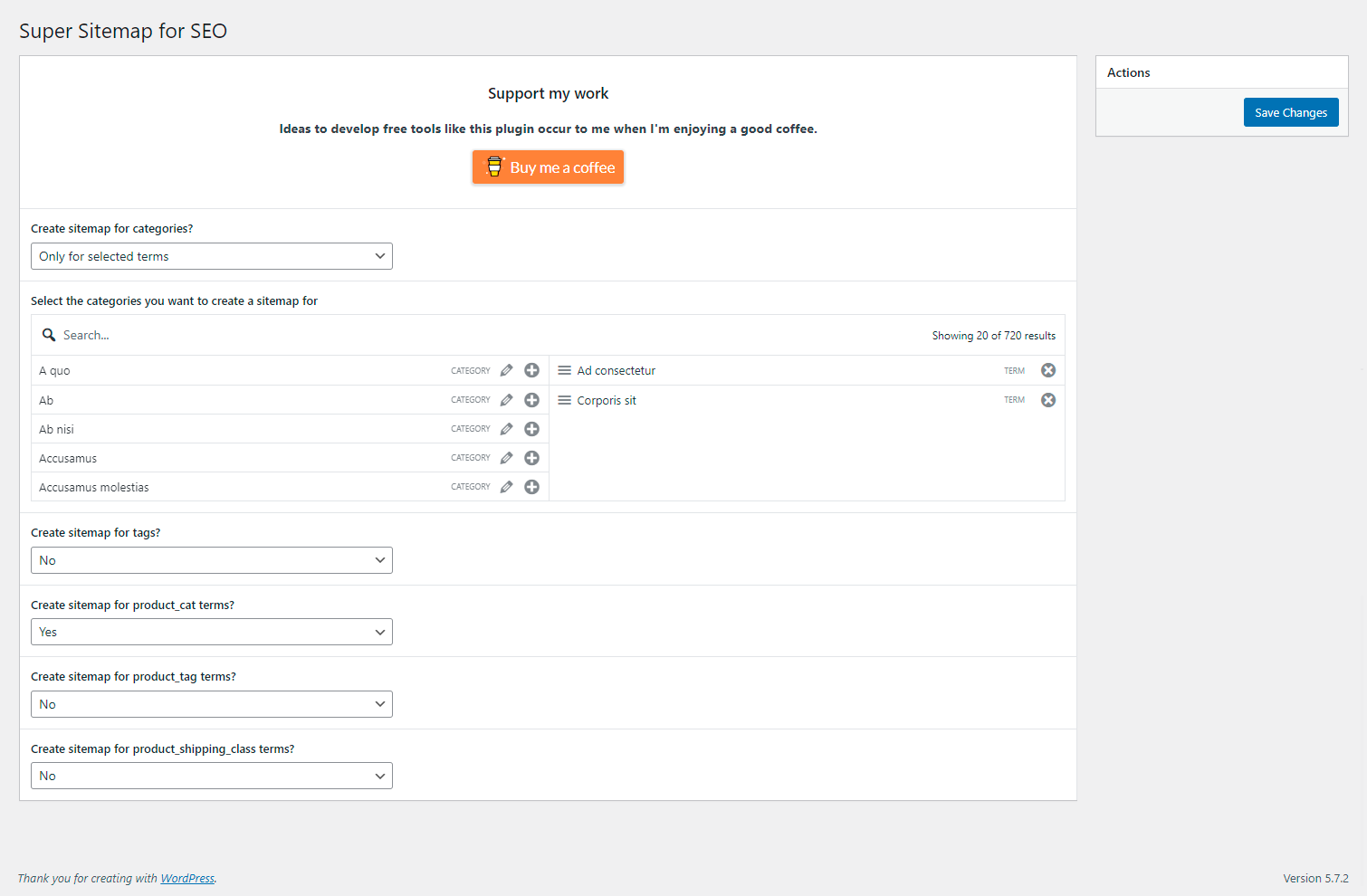1367x896 pixels.
Task: Edit "Accusamus molestias" via the pencil icon
Action: (505, 486)
